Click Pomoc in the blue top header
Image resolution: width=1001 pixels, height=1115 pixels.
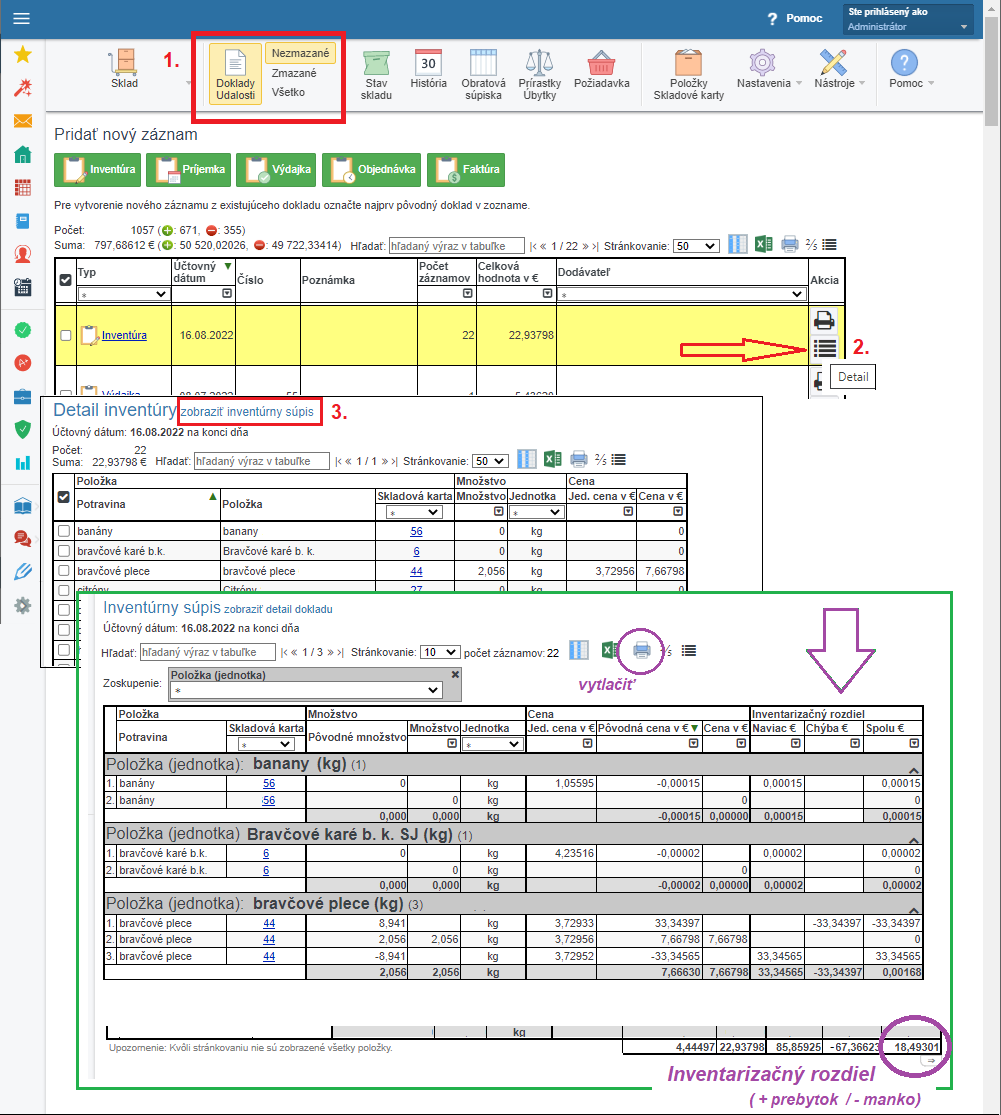(x=796, y=18)
